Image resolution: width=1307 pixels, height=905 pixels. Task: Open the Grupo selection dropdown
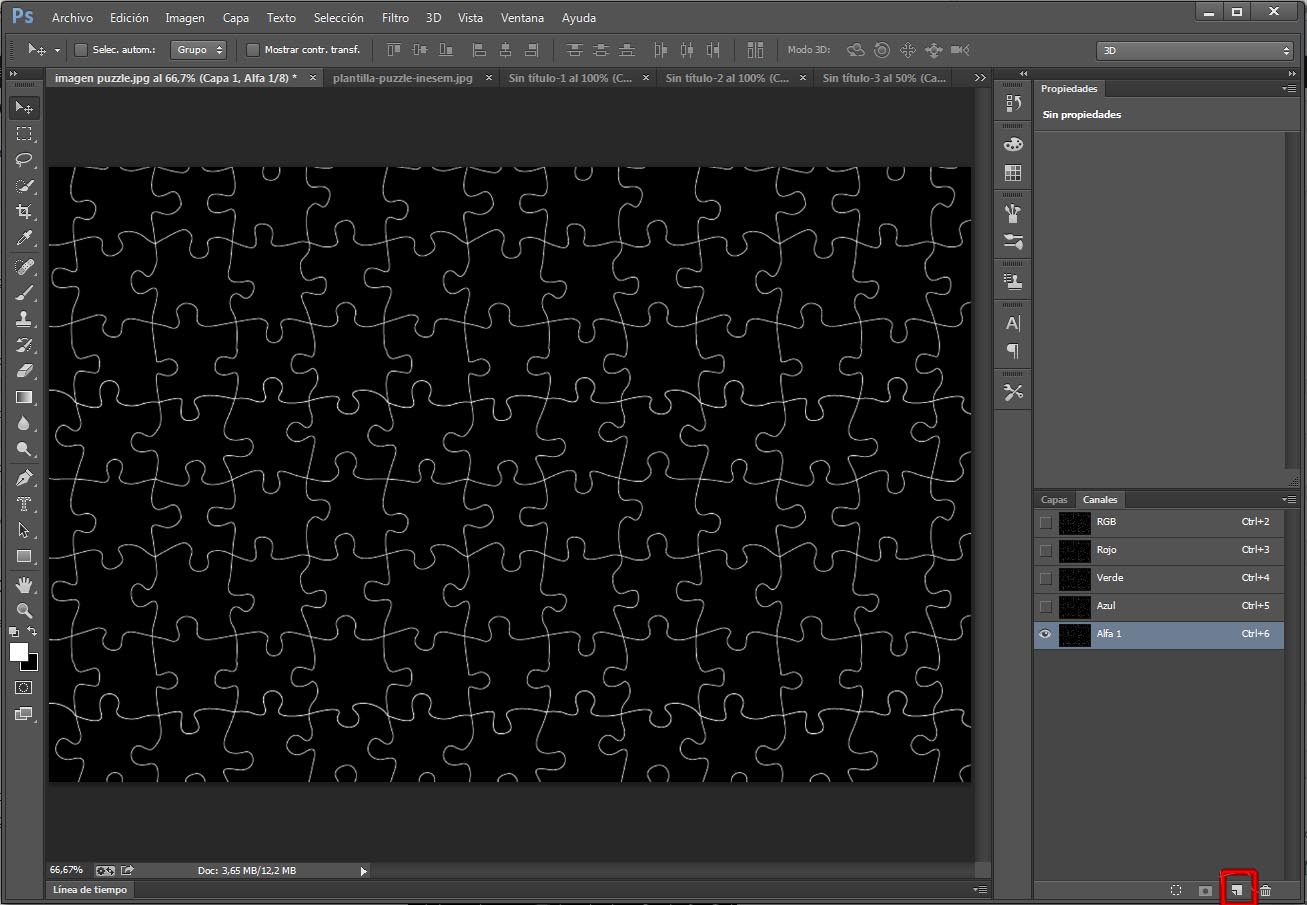tap(198, 49)
